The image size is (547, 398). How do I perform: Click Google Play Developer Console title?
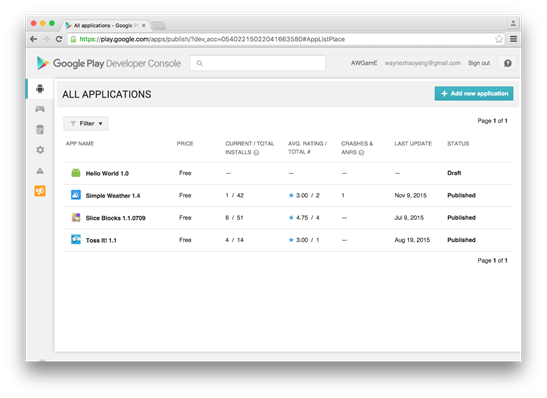(117, 63)
